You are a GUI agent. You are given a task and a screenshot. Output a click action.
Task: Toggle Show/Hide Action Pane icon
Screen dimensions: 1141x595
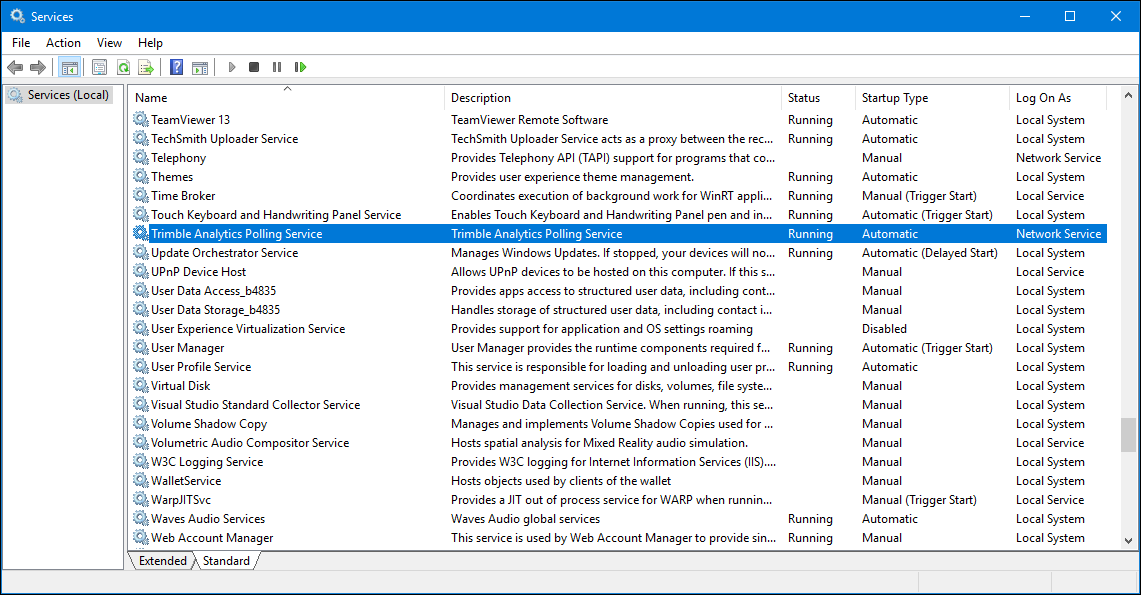pos(200,68)
